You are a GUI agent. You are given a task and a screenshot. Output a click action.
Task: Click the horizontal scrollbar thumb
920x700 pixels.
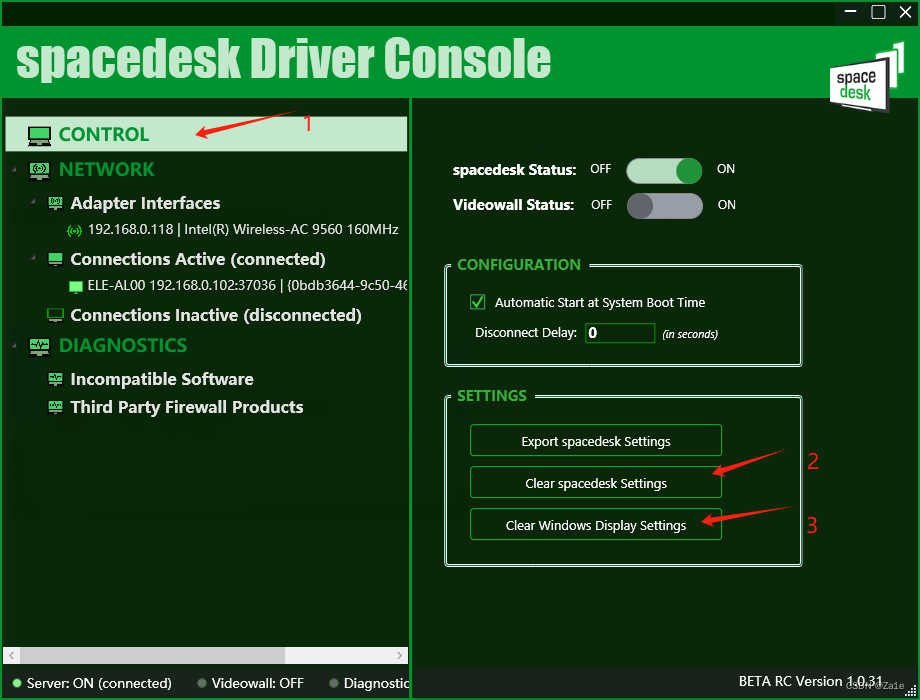click(x=153, y=655)
